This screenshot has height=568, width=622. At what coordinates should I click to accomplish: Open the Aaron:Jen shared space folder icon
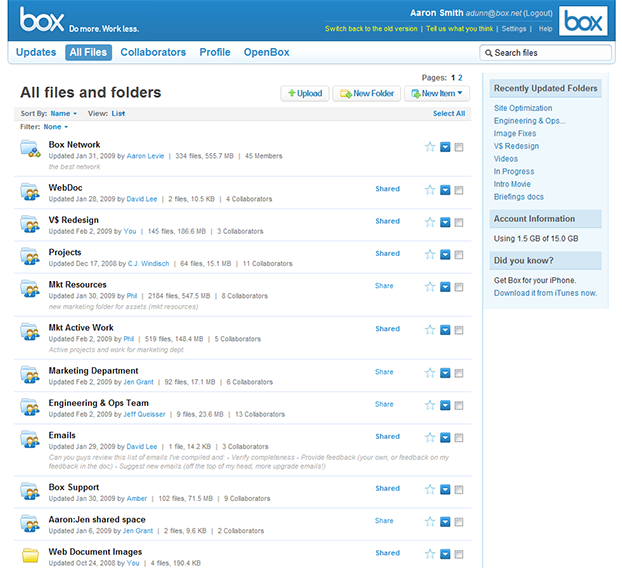[30, 523]
